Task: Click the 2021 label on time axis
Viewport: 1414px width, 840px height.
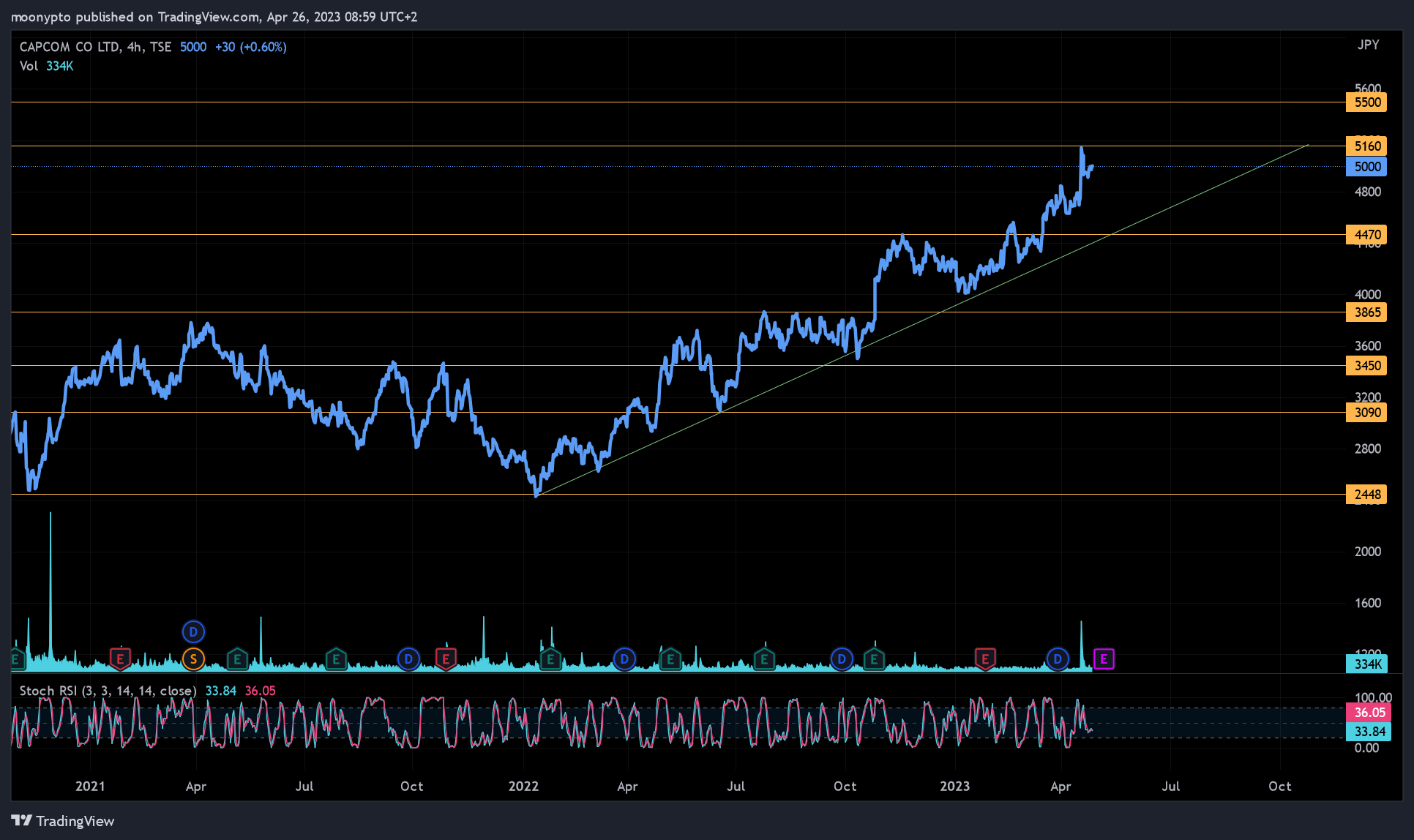Action: tap(90, 787)
